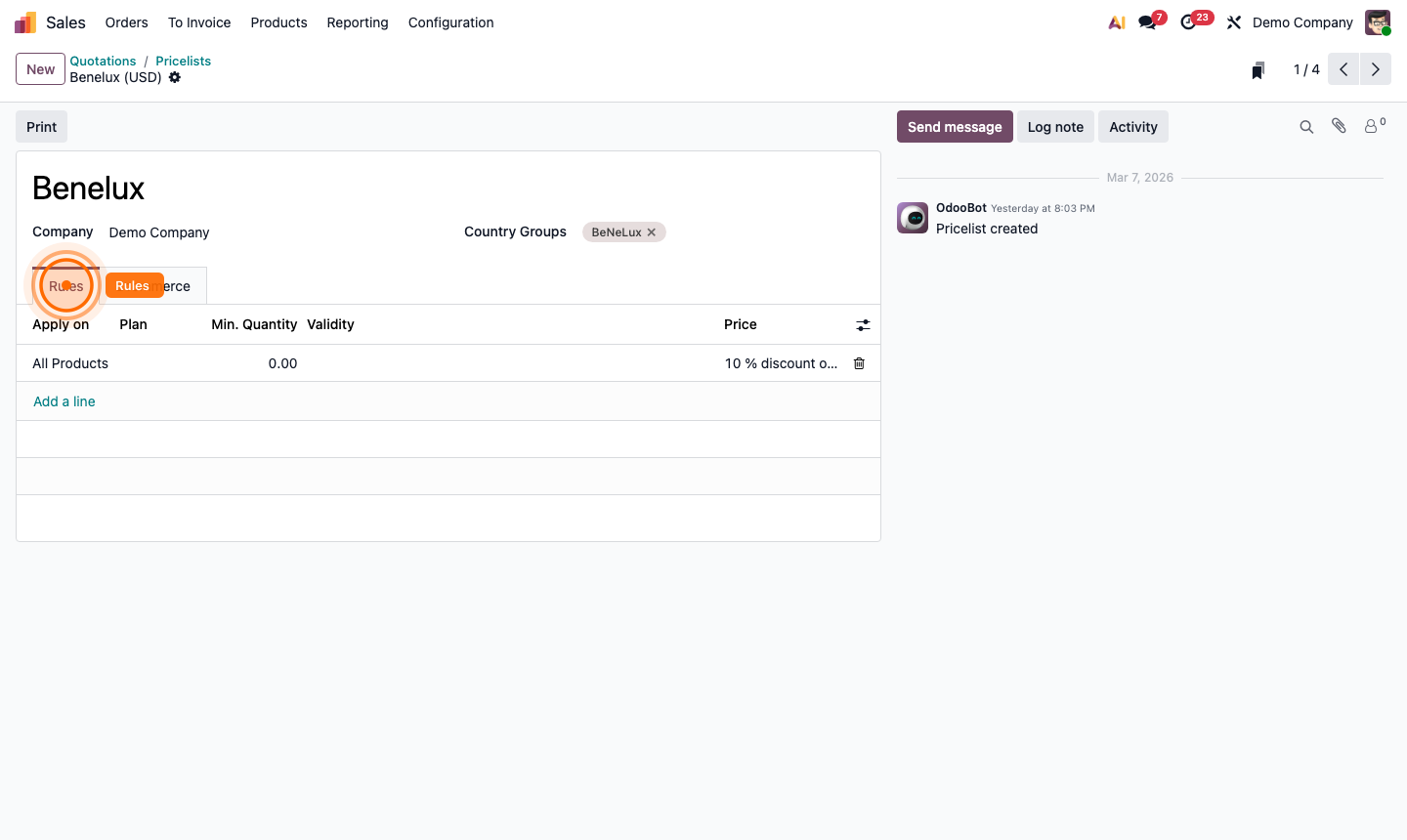Open the Demo Company switcher
The height and width of the screenshot is (840, 1407).
point(1302,21)
